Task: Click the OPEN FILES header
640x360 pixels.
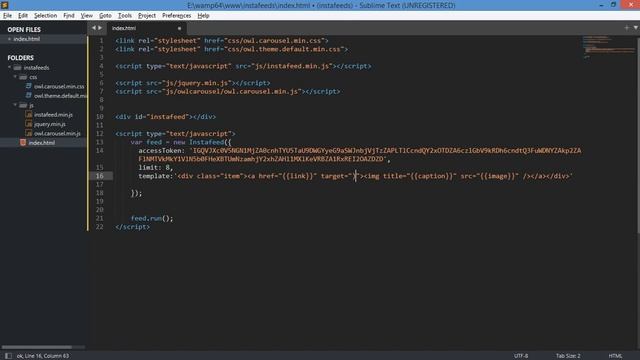Action: (x=24, y=29)
